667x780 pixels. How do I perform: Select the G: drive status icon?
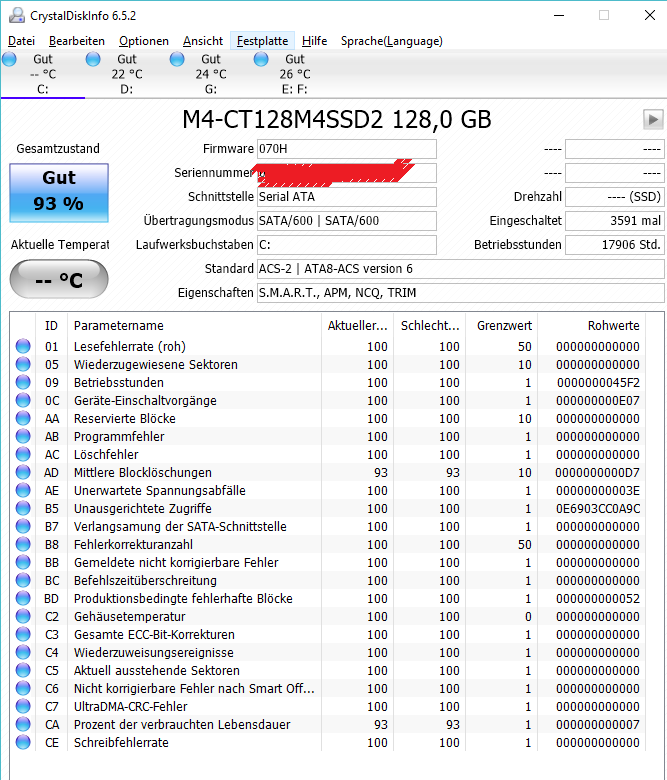coord(177,59)
